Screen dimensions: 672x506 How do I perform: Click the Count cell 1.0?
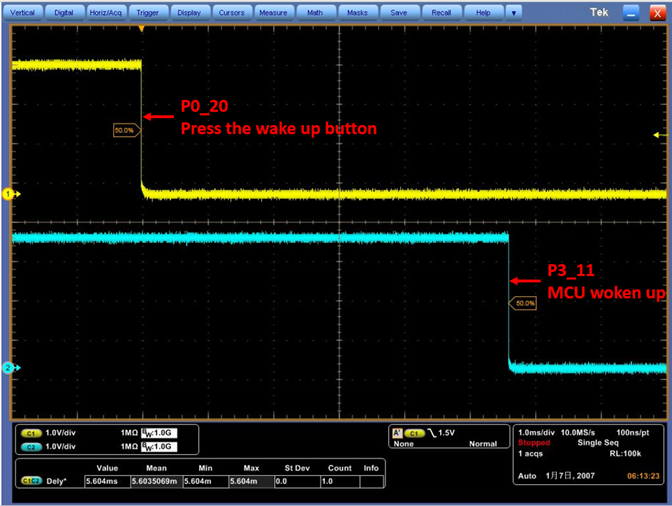tap(340, 482)
